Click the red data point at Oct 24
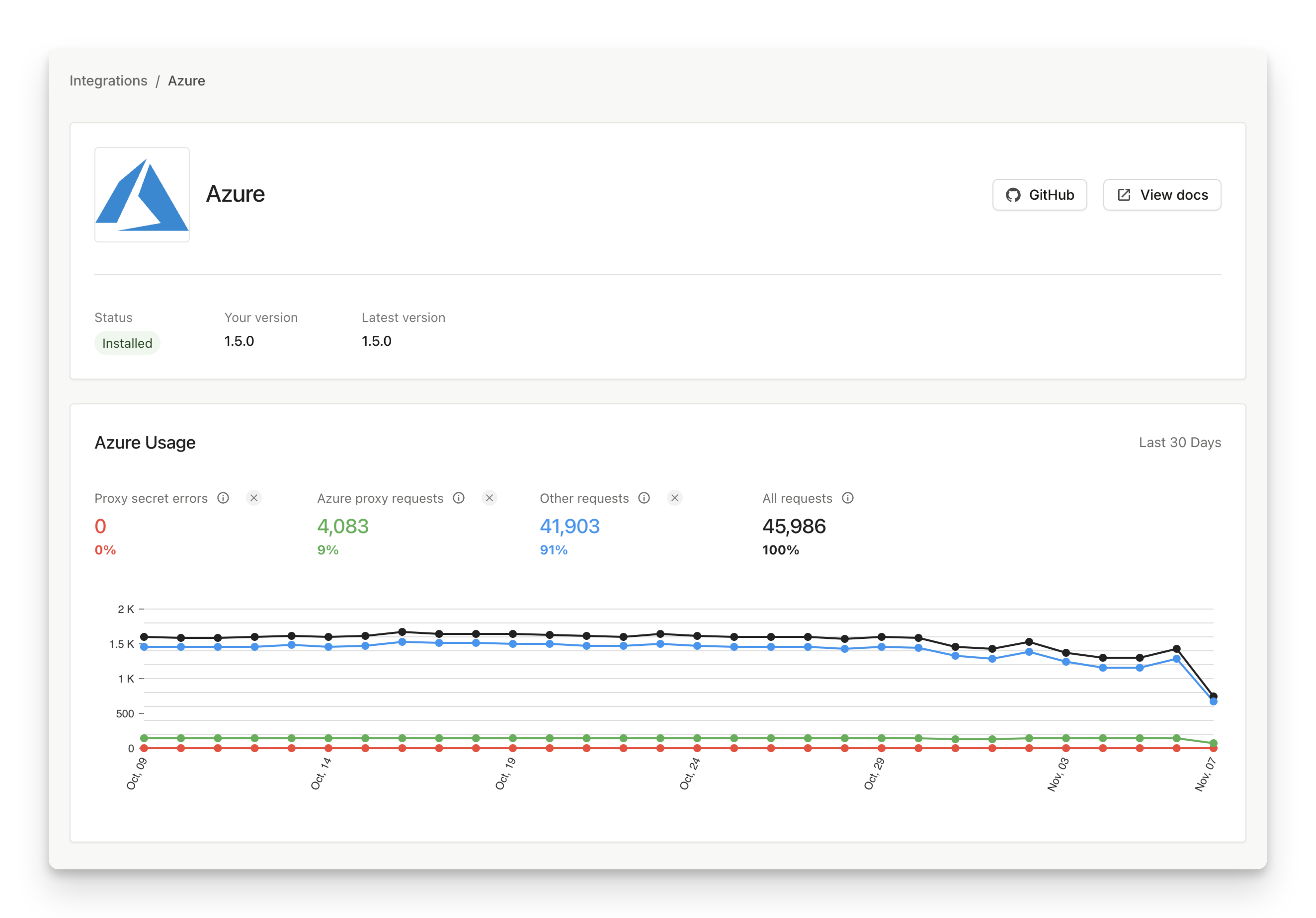This screenshot has width=1316, height=918. [697, 748]
